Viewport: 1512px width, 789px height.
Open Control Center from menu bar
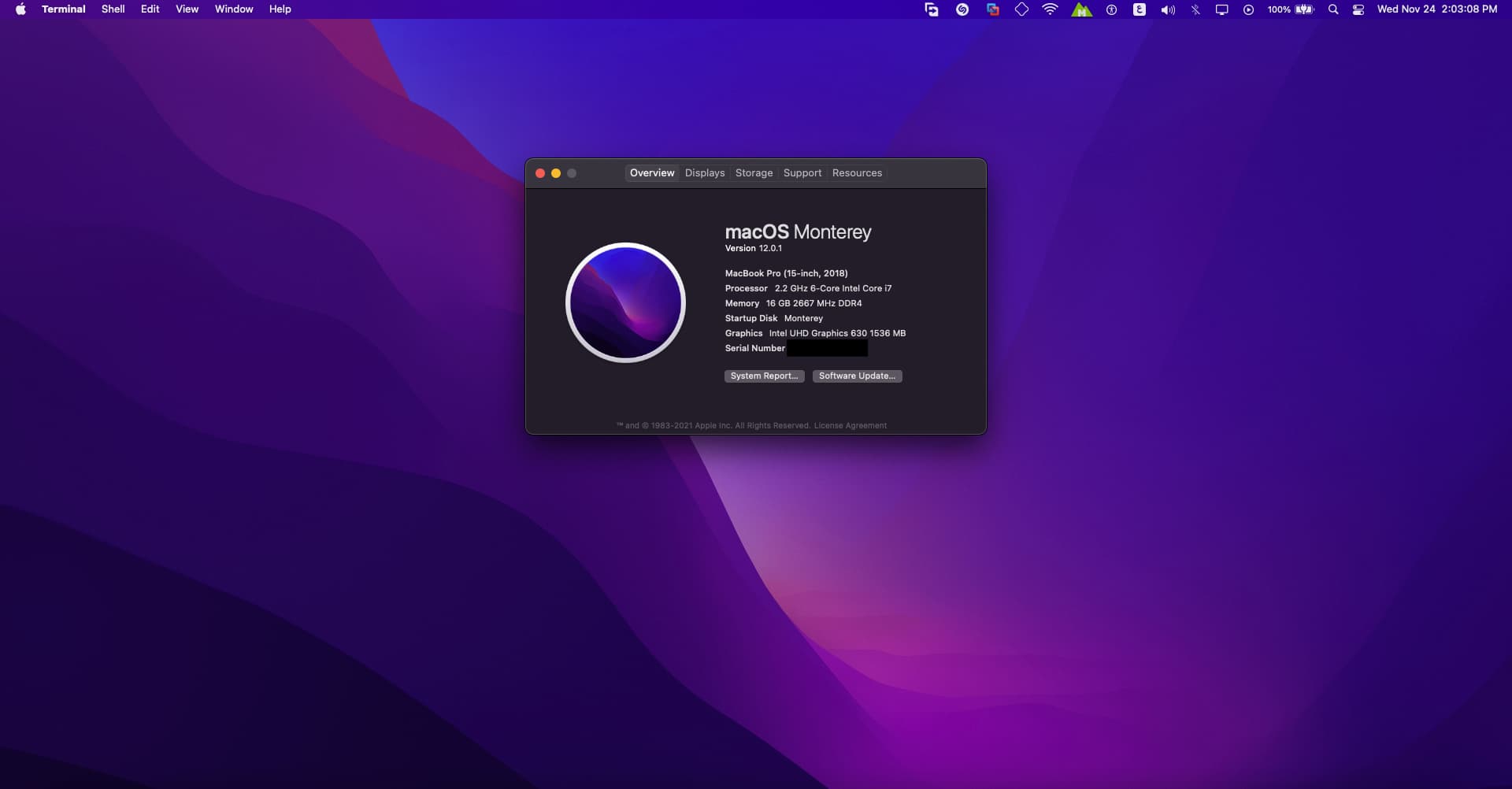pyautogui.click(x=1358, y=9)
